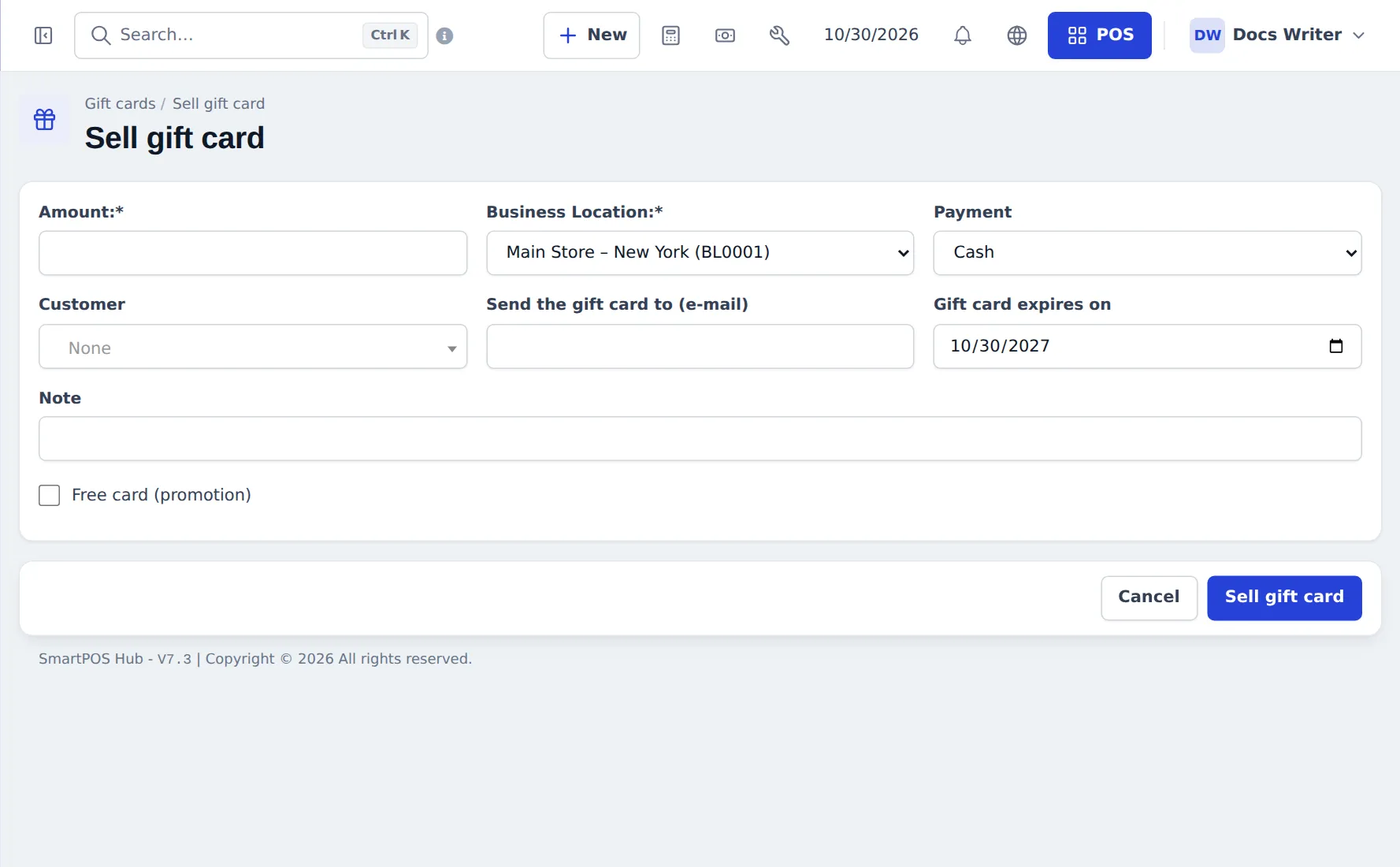The image size is (1400, 867).
Task: Collapse the sidebar panel icon
Action: click(43, 35)
